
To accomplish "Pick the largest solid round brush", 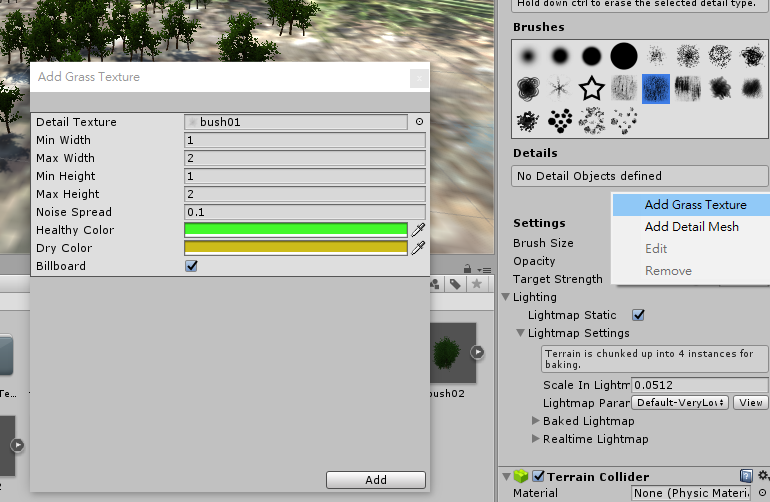I will [x=624, y=56].
